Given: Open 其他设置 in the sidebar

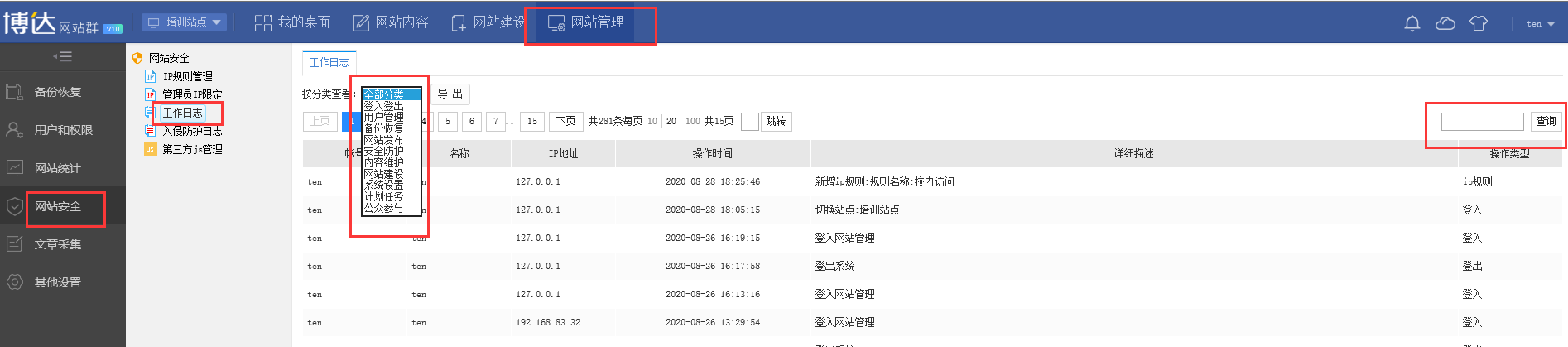Looking at the screenshot, I should (x=57, y=282).
